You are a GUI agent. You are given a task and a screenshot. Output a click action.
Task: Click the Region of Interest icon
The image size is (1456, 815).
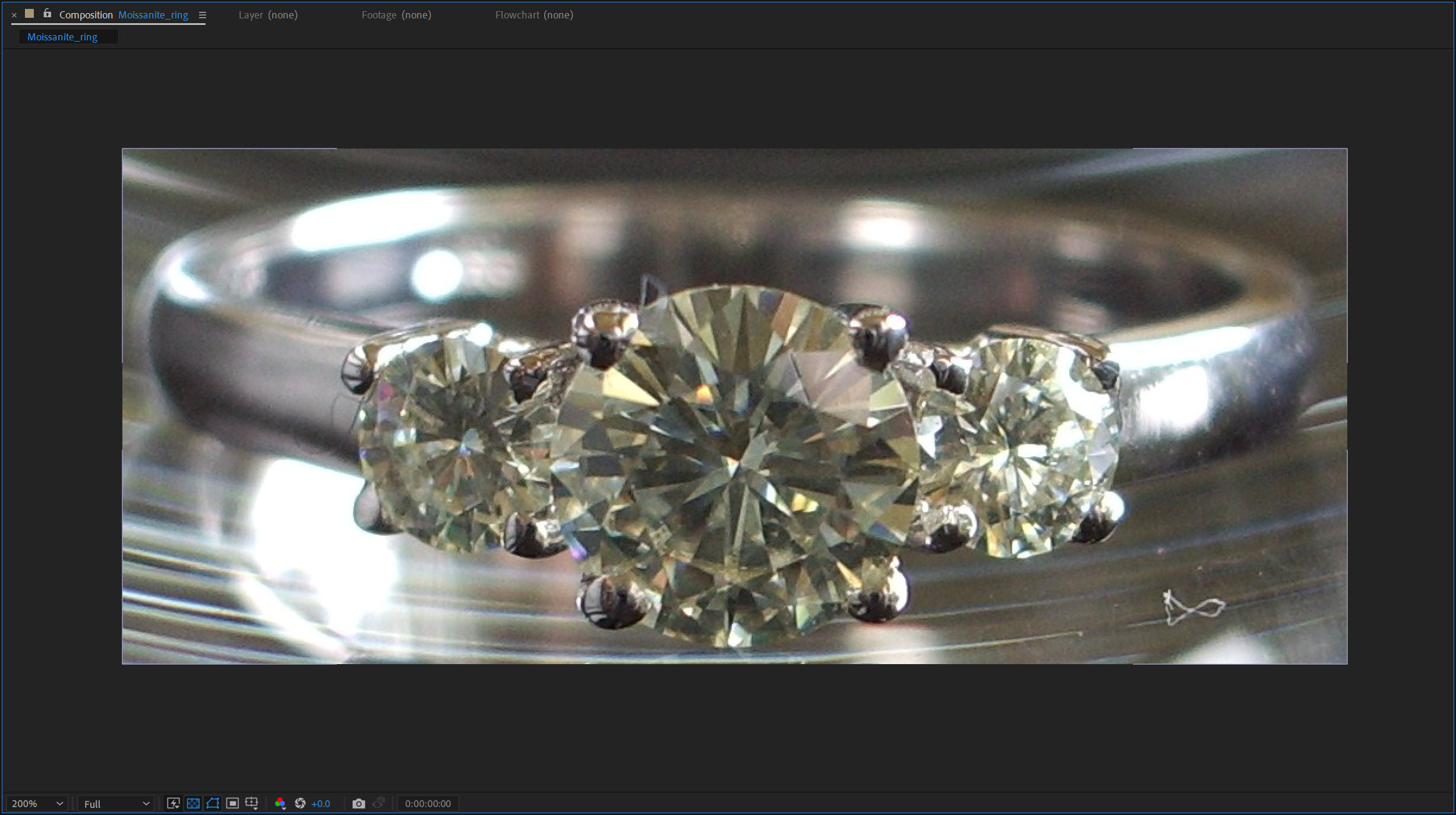point(232,803)
